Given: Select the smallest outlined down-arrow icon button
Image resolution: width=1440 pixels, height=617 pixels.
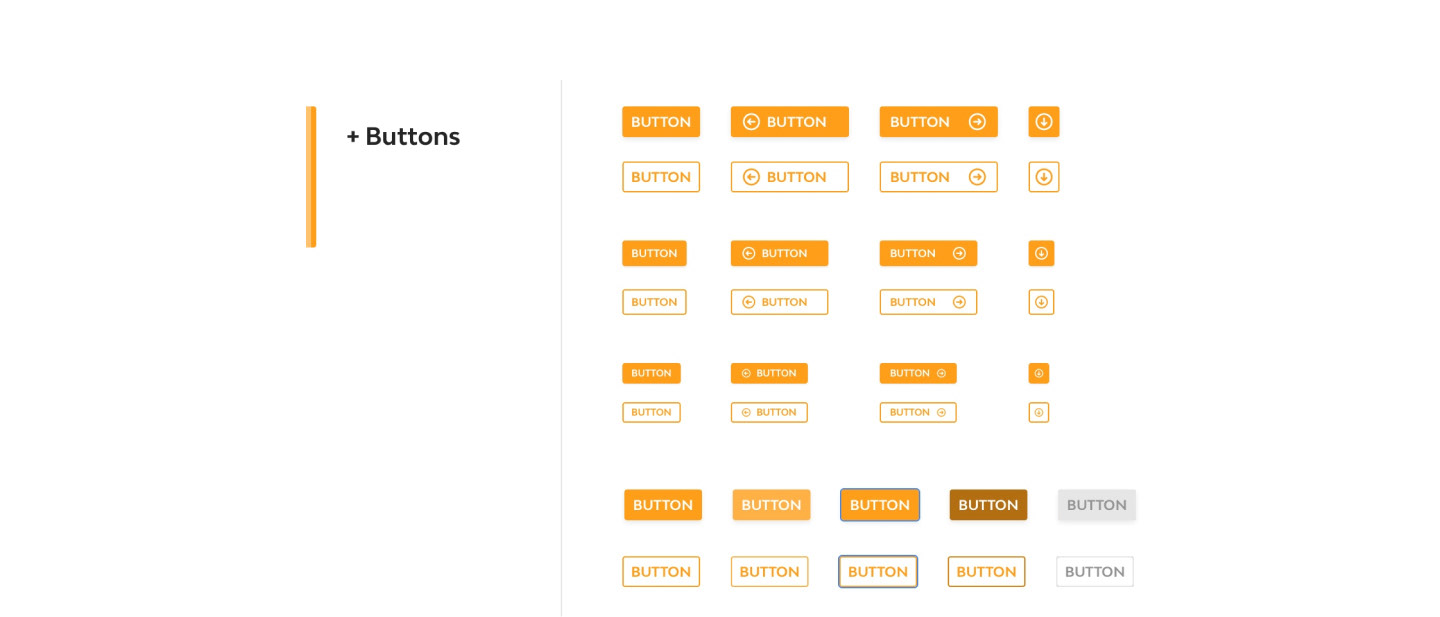Looking at the screenshot, I should pos(1039,412).
